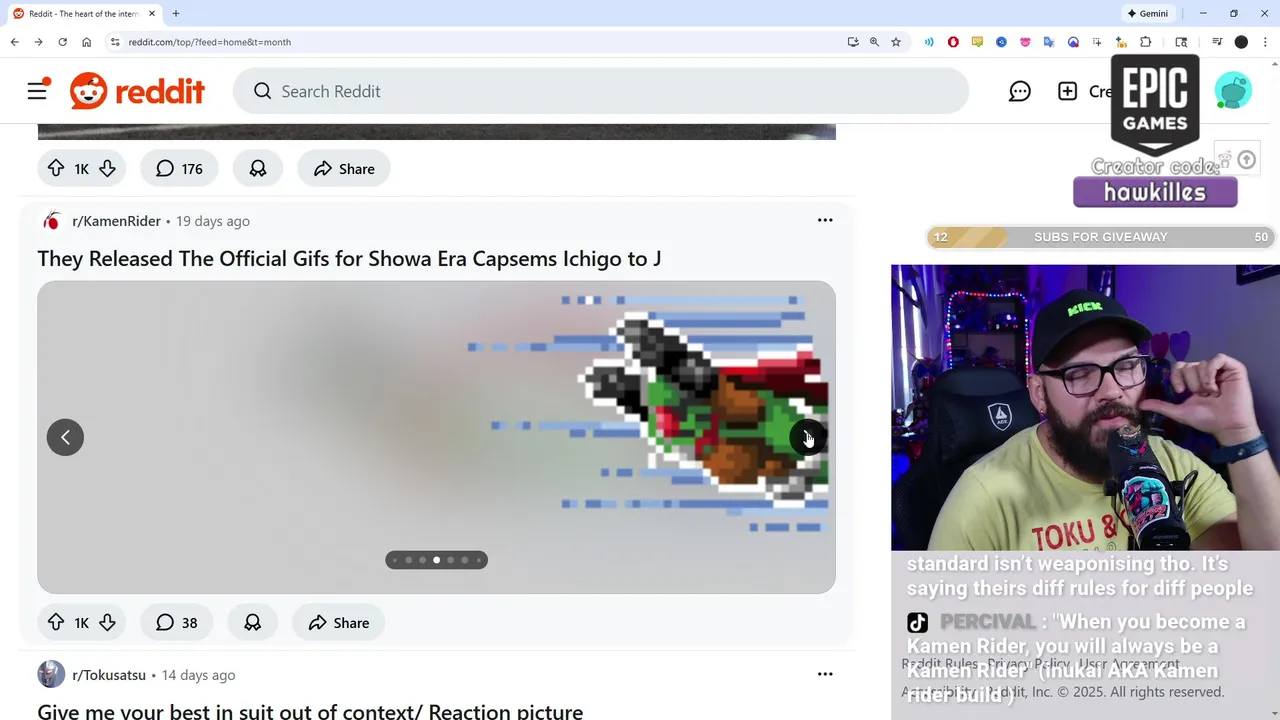
Task: Close the Reddit browser tab
Action: (x=152, y=14)
